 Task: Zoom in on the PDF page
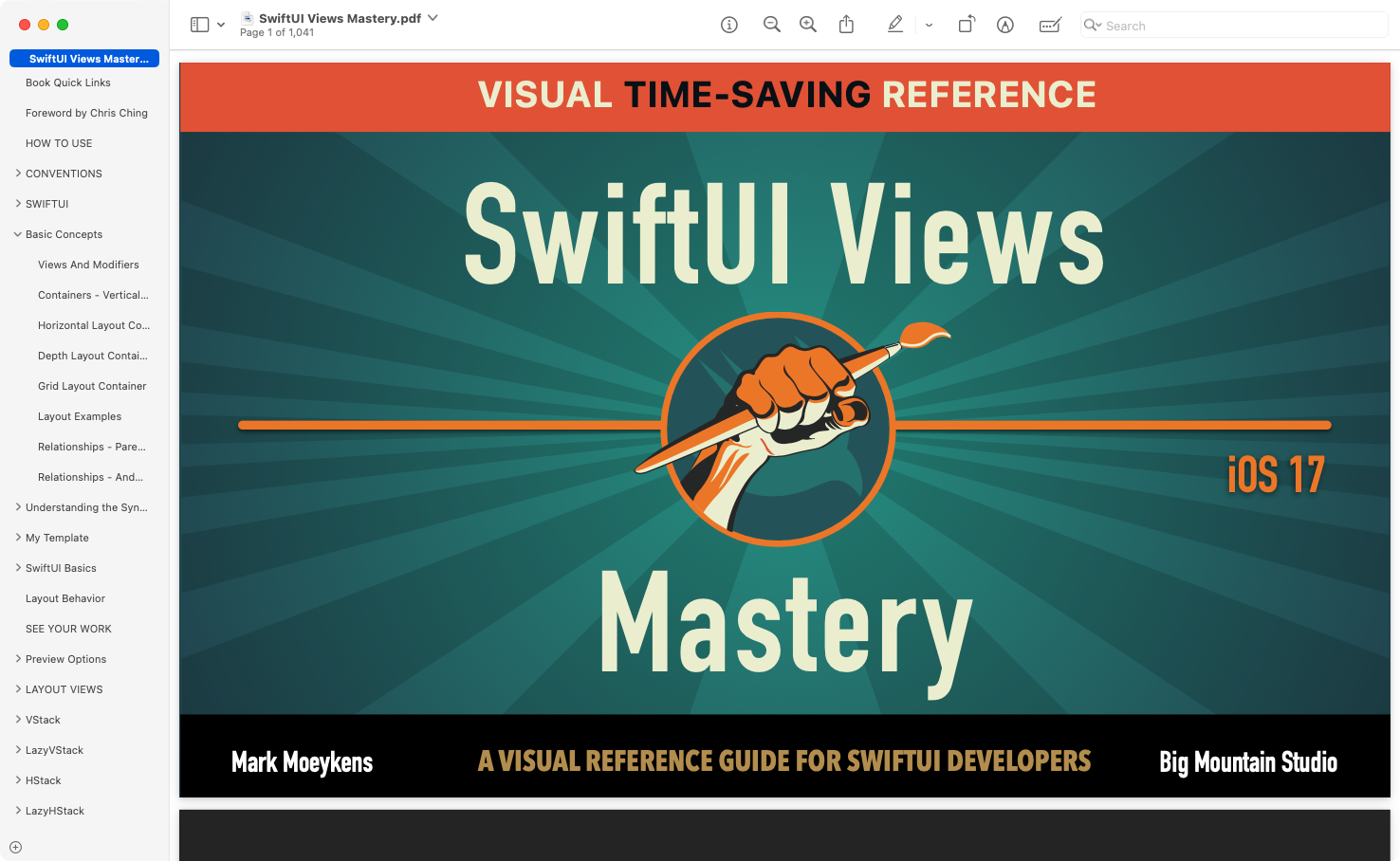[x=807, y=26]
